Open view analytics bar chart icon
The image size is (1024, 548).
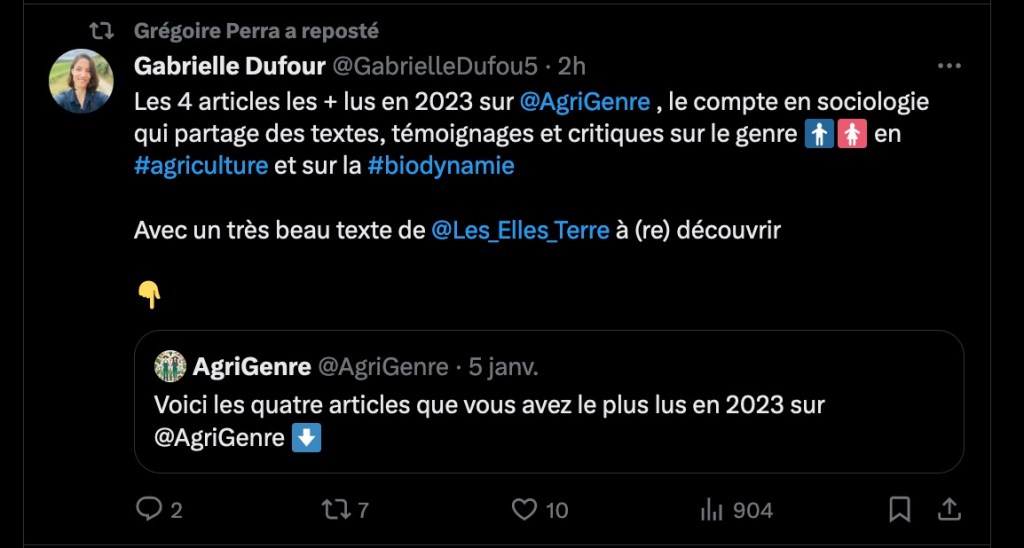pyautogui.click(x=712, y=510)
